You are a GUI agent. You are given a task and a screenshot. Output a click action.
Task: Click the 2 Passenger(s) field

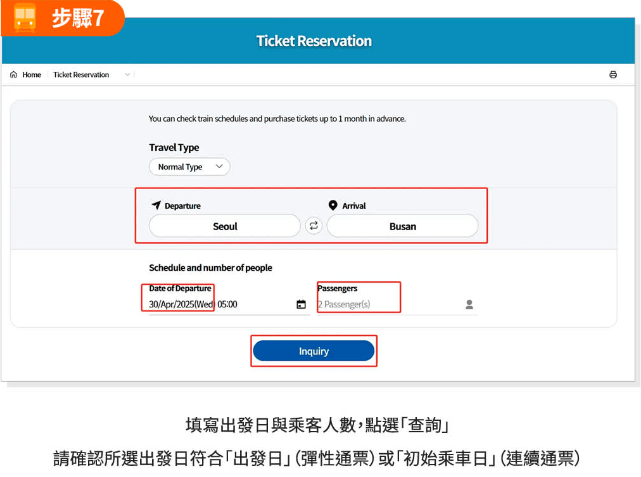point(397,305)
